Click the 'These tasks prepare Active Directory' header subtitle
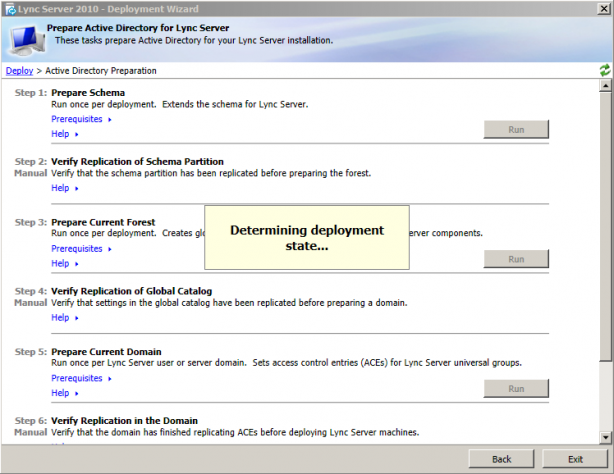This screenshot has width=614, height=474. [x=194, y=40]
